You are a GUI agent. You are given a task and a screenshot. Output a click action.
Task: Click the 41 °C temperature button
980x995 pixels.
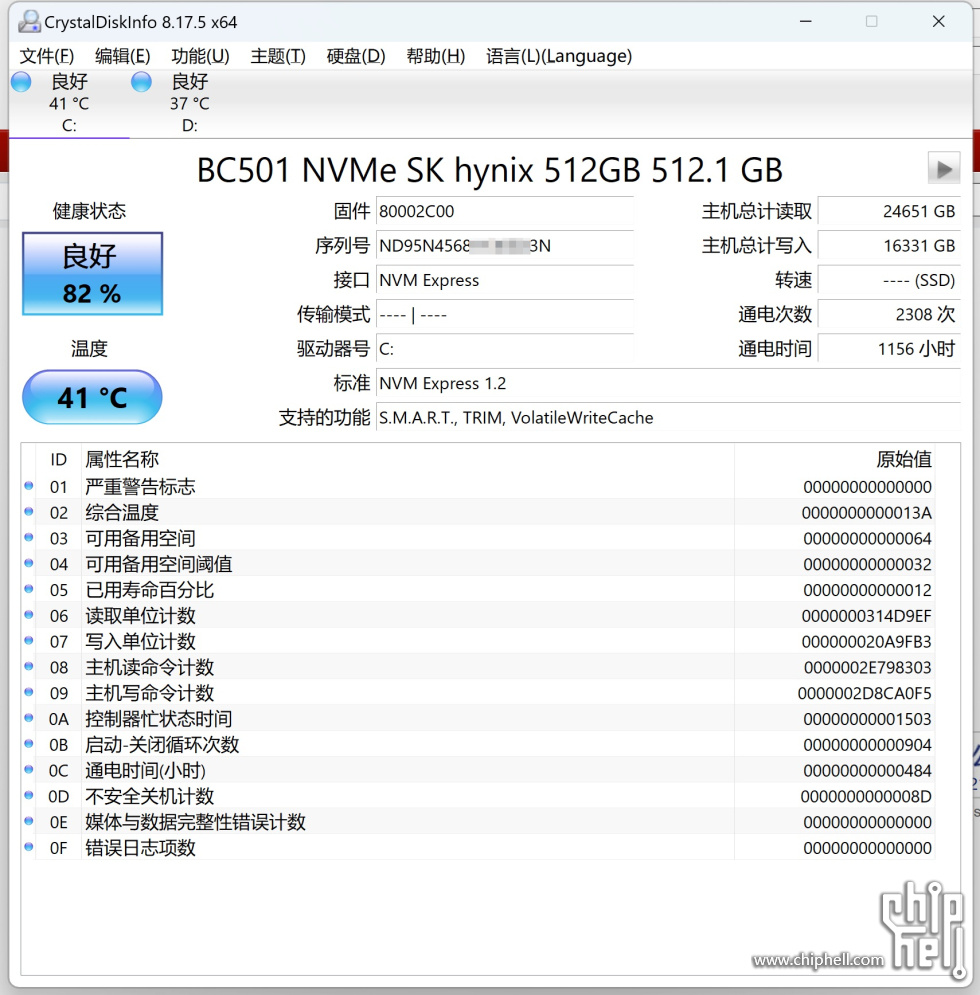coord(92,397)
